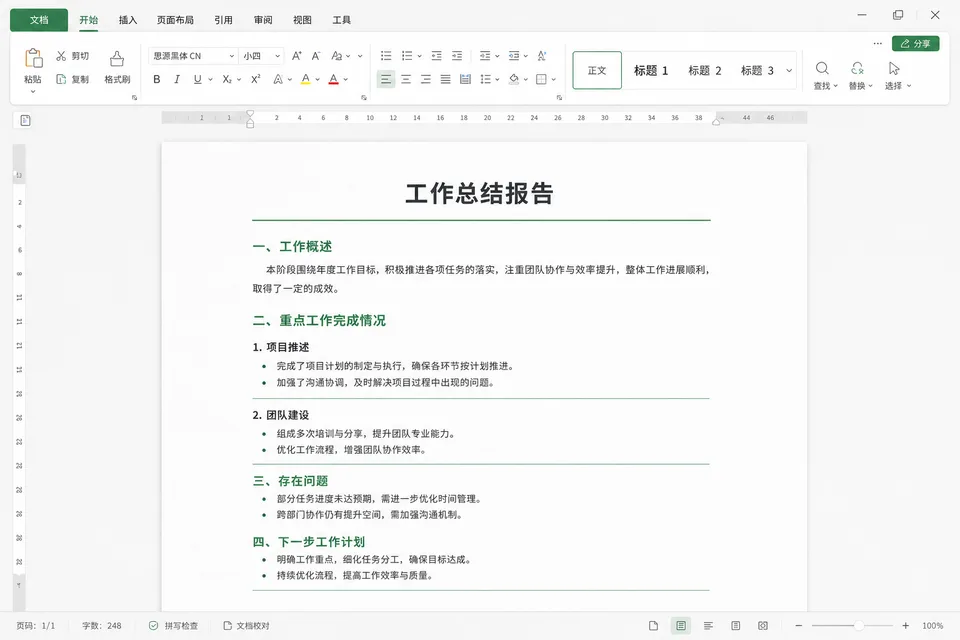This screenshot has height=640, width=960.
Task: Click the green 分享 share button
Action: pos(915,43)
